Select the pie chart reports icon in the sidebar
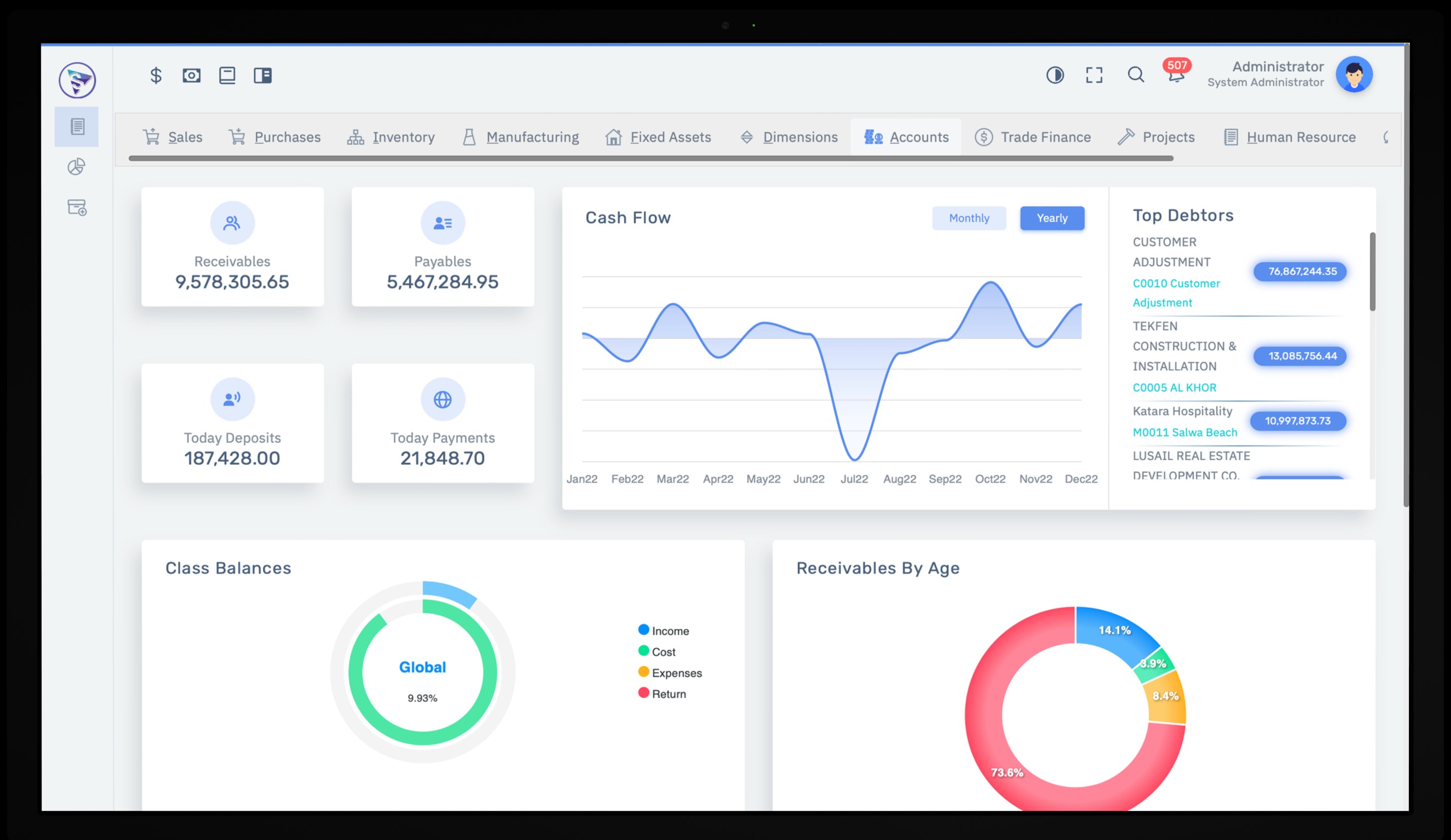 tap(77, 166)
